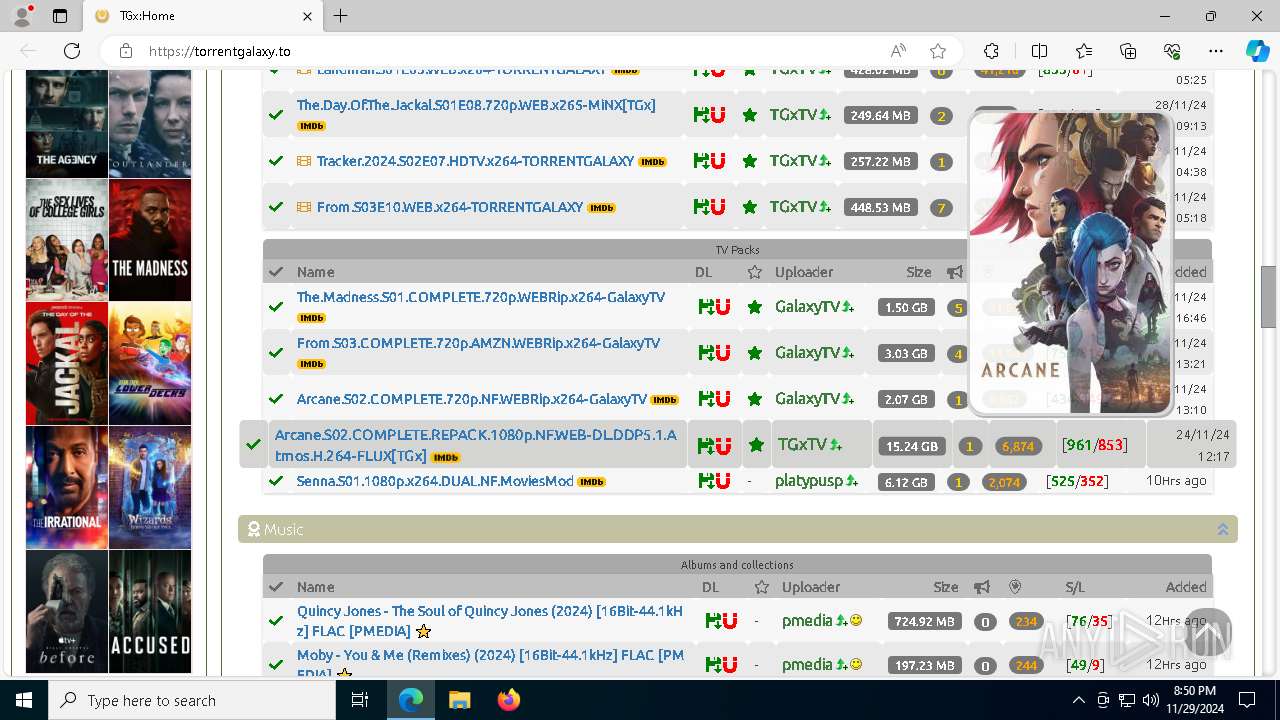Close the TGx:Home tab

(x=308, y=16)
